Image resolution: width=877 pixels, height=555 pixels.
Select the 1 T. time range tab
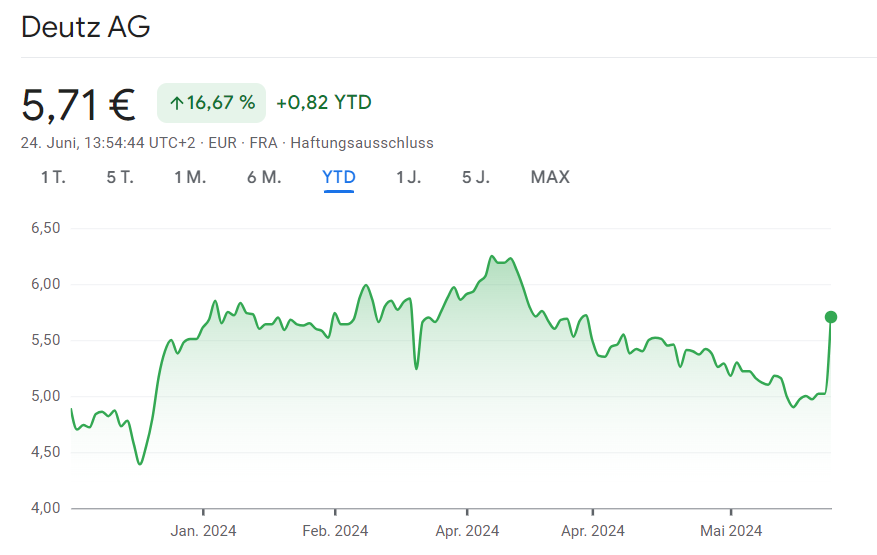tap(53, 177)
